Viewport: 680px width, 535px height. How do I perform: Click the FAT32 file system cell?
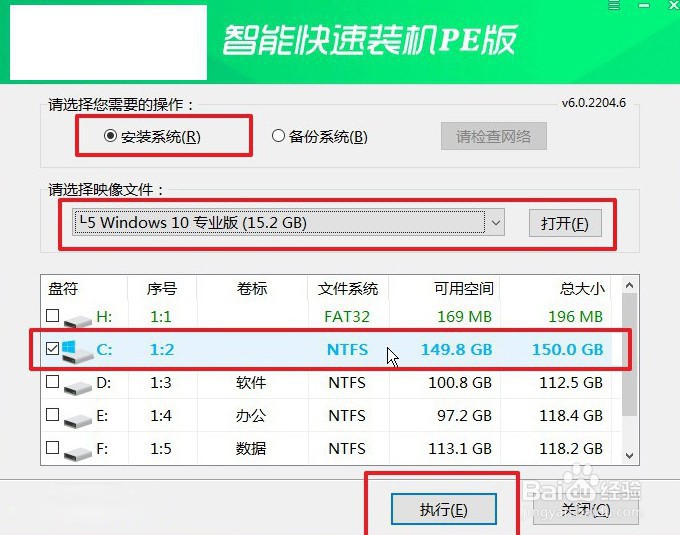[347, 316]
